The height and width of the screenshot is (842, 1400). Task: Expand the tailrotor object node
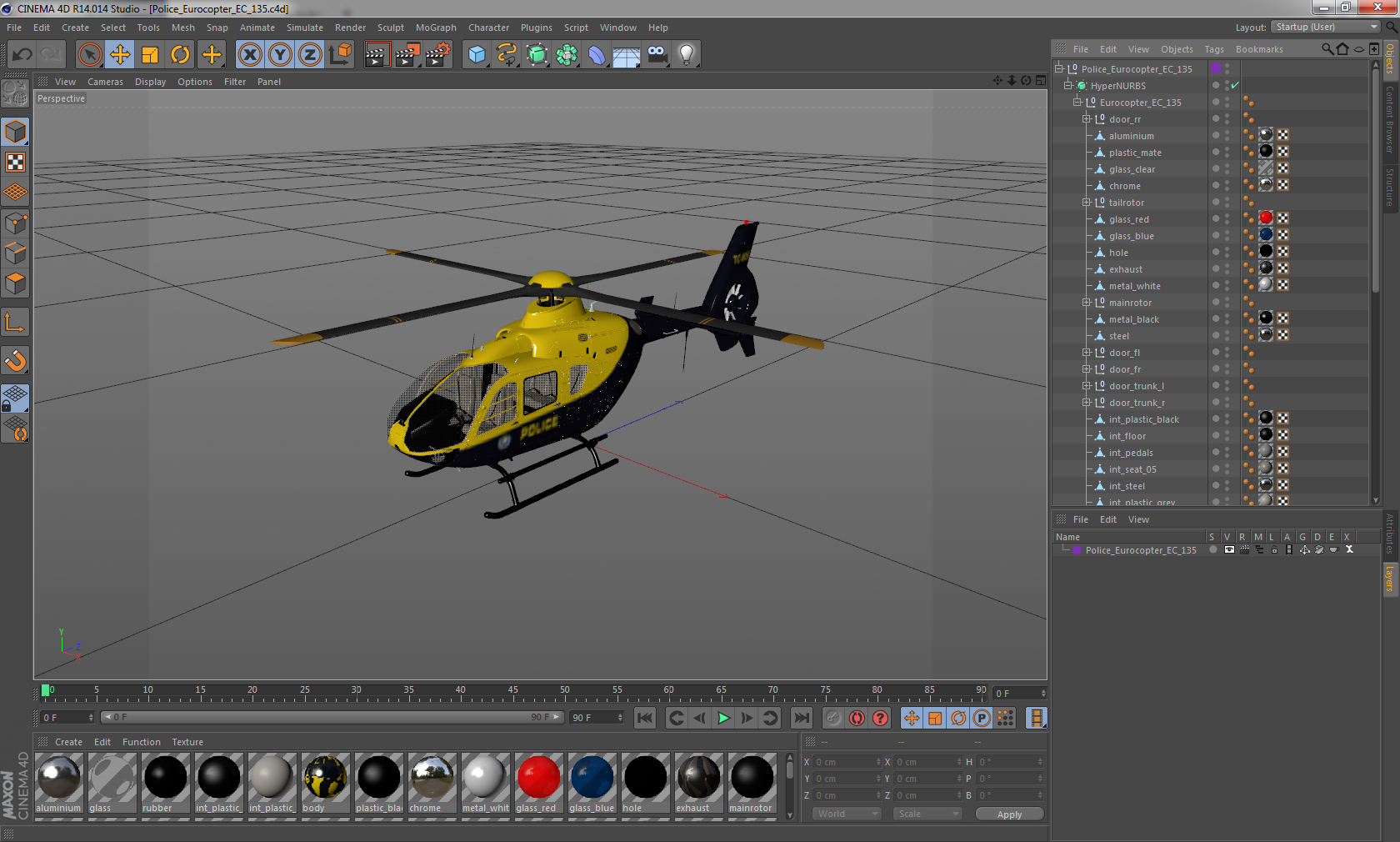pos(1087,202)
